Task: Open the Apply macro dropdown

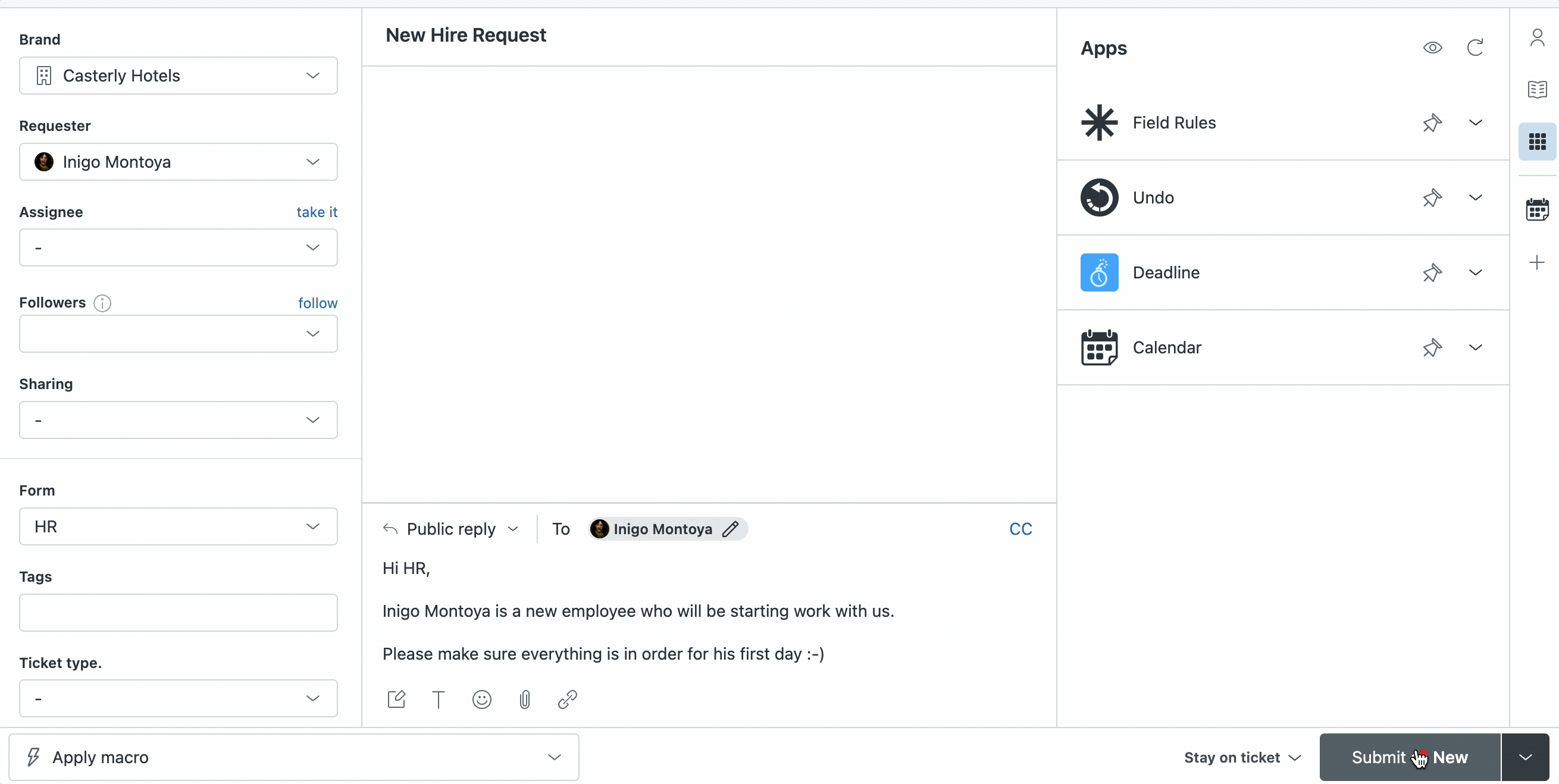Action: click(293, 757)
